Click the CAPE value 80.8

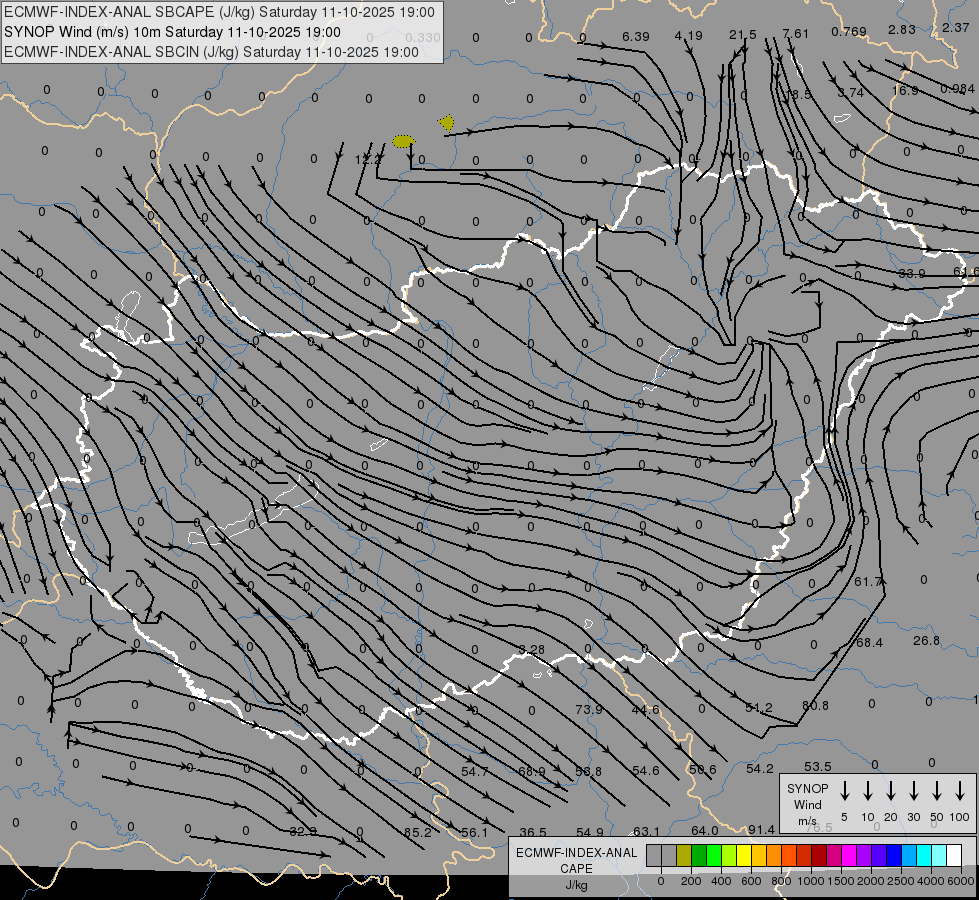point(815,706)
